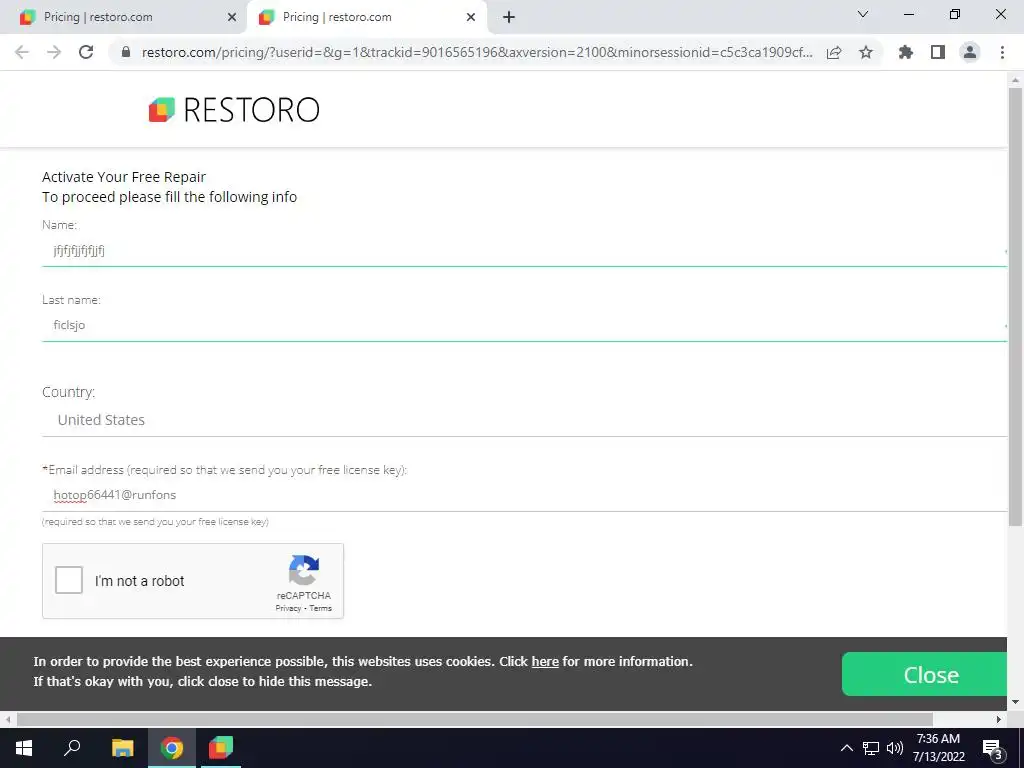Open the Chrome three-dot menu
The width and height of the screenshot is (1024, 768).
point(1002,52)
